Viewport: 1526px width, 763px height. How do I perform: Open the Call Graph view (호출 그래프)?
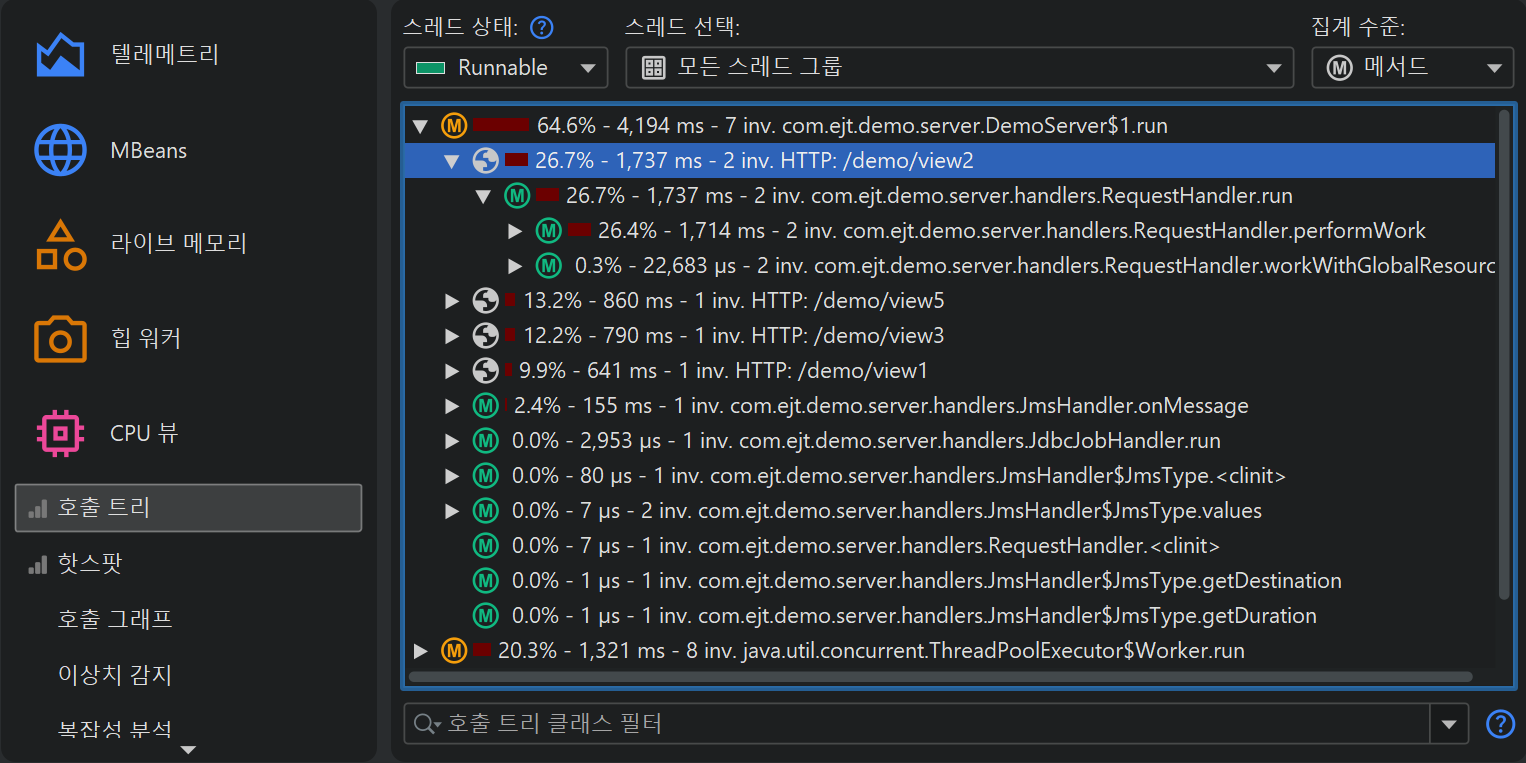tap(115, 620)
